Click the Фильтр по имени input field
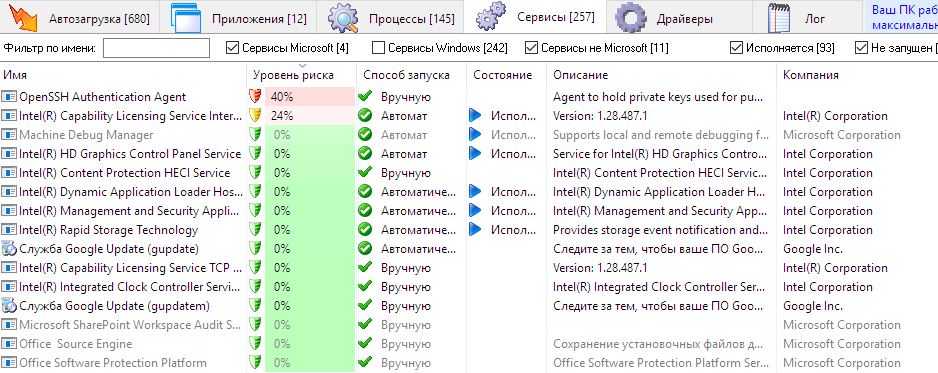Image resolution: width=938 pixels, height=373 pixels. (156, 48)
